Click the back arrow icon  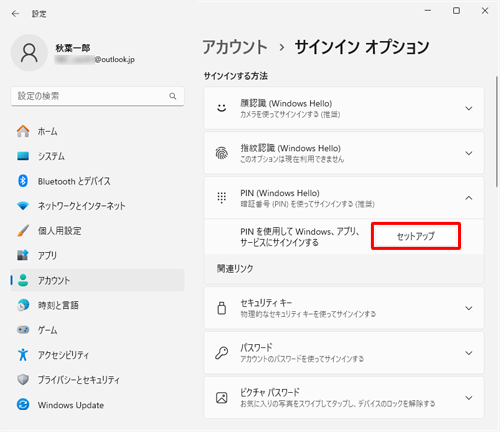coord(15,14)
